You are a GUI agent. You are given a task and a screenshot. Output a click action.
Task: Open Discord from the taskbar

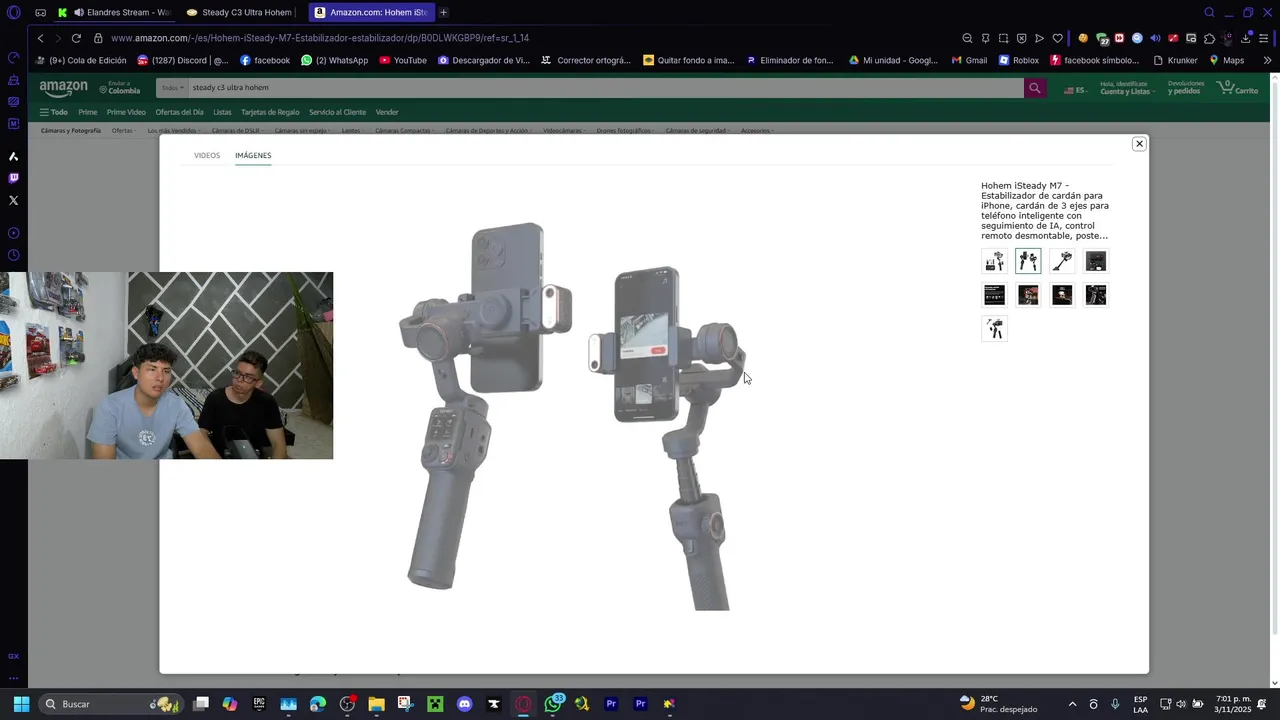[x=464, y=704]
